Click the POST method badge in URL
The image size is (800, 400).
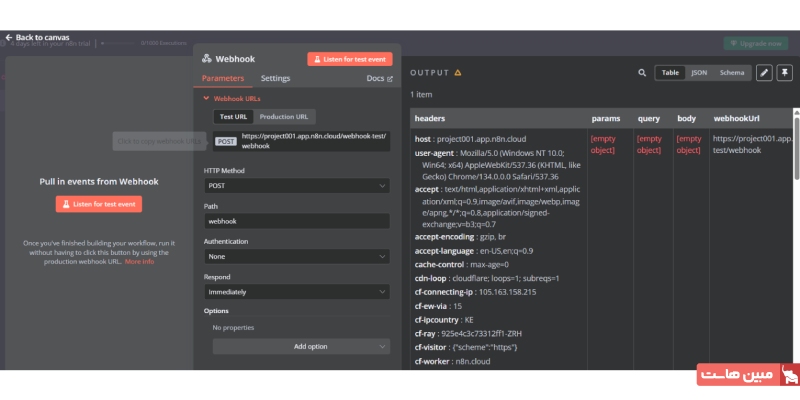coord(226,141)
